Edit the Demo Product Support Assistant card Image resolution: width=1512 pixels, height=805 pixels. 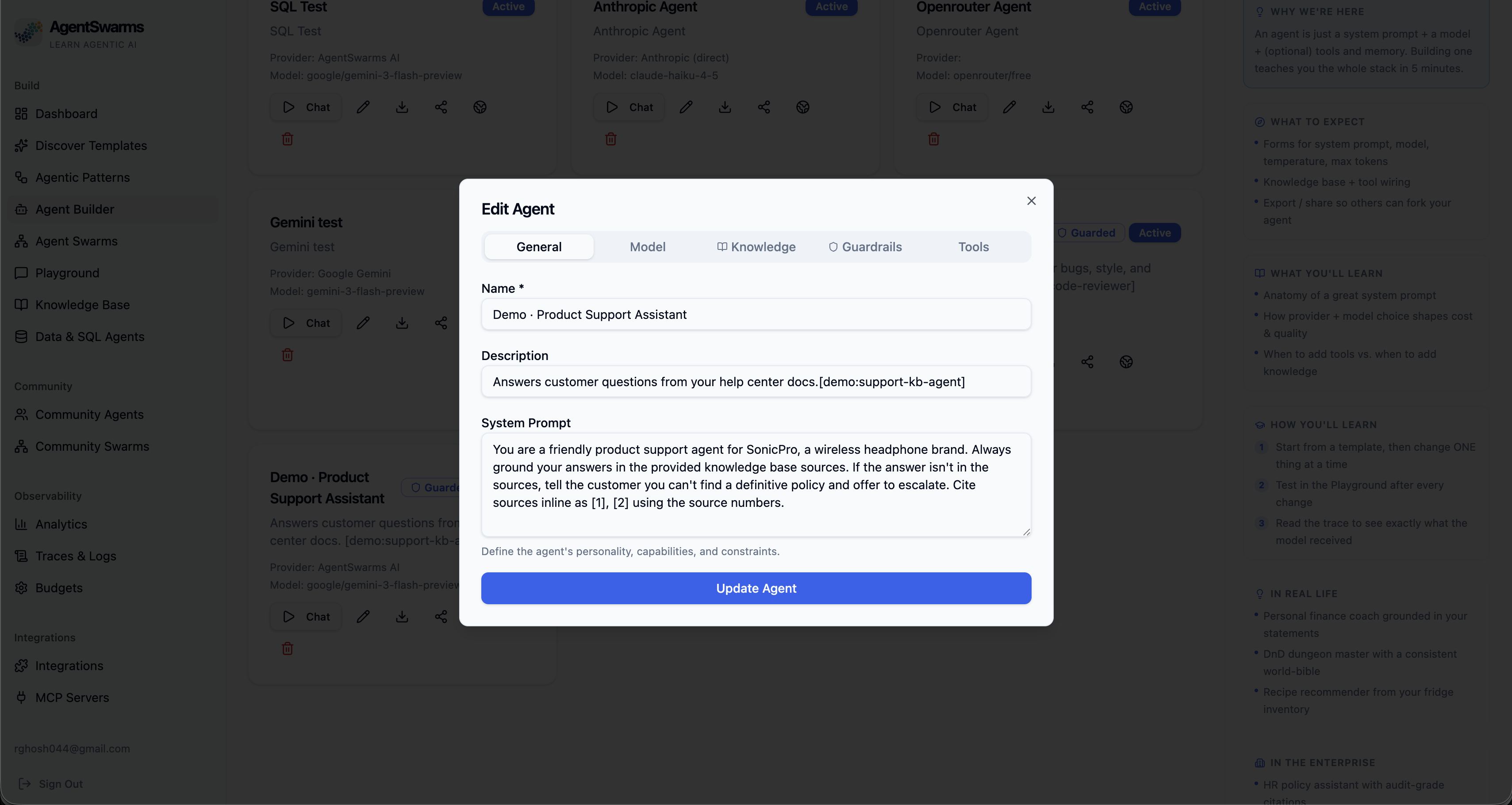click(x=363, y=616)
